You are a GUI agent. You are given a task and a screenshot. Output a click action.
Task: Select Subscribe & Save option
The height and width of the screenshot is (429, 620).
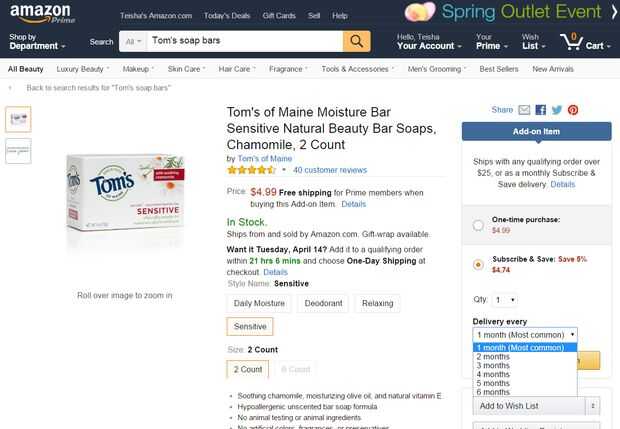478,264
